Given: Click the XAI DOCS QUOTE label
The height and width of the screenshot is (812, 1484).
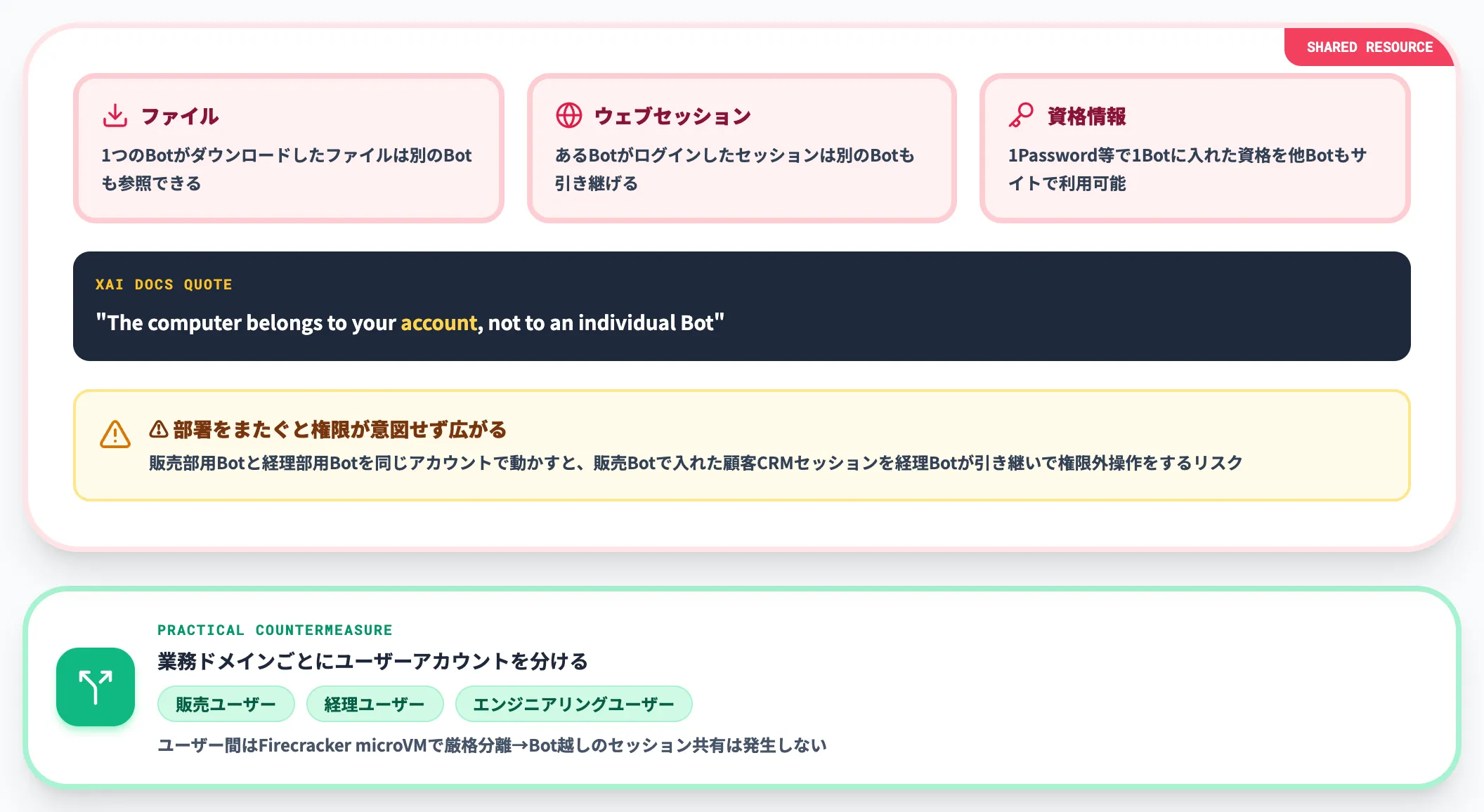Looking at the screenshot, I should click(164, 284).
